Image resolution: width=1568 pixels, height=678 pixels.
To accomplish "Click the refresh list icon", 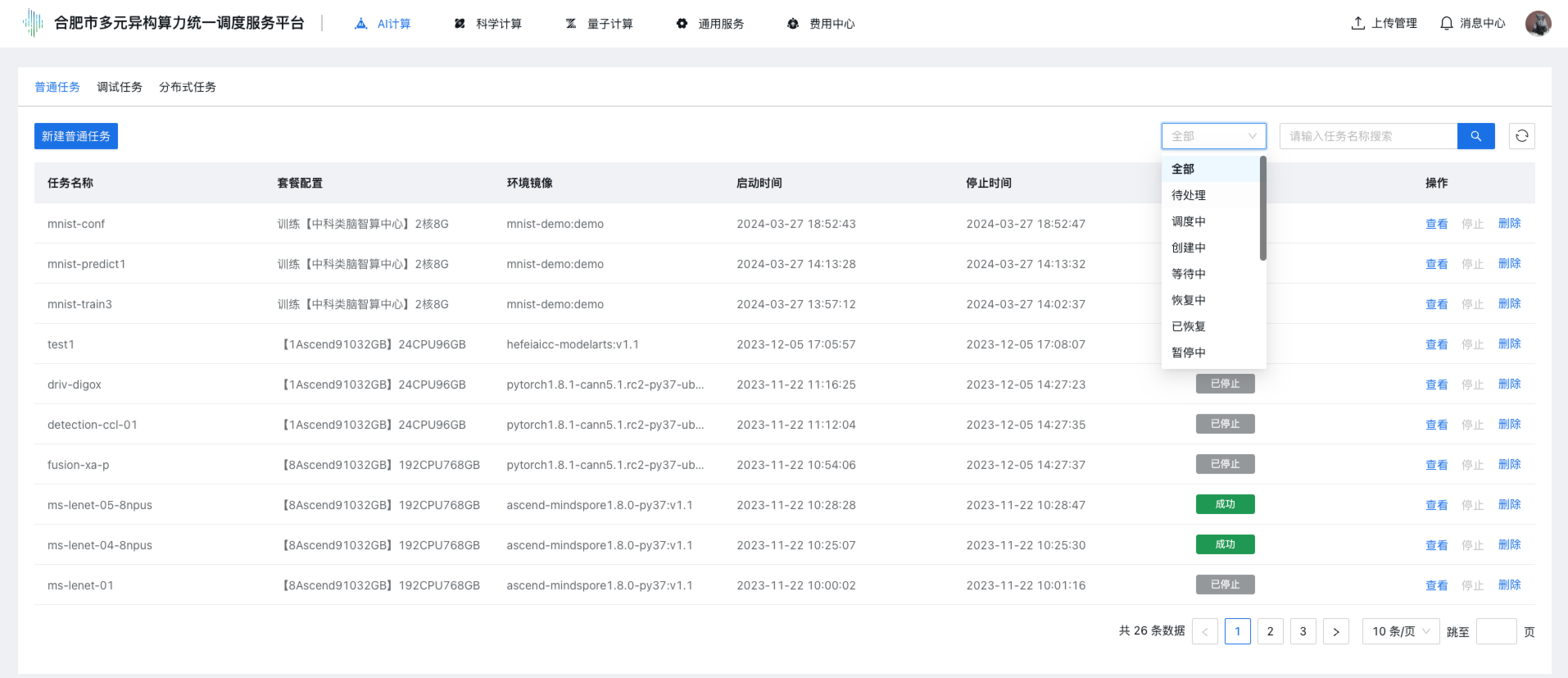I will [1521, 136].
